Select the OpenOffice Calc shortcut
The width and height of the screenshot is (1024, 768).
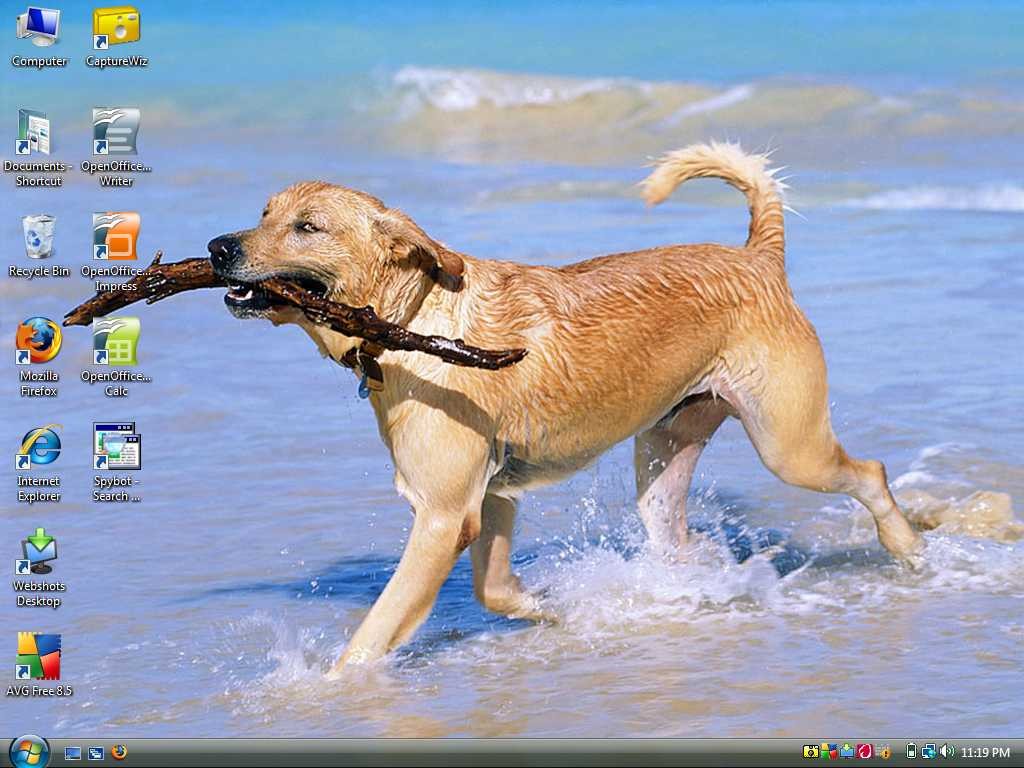(116, 357)
